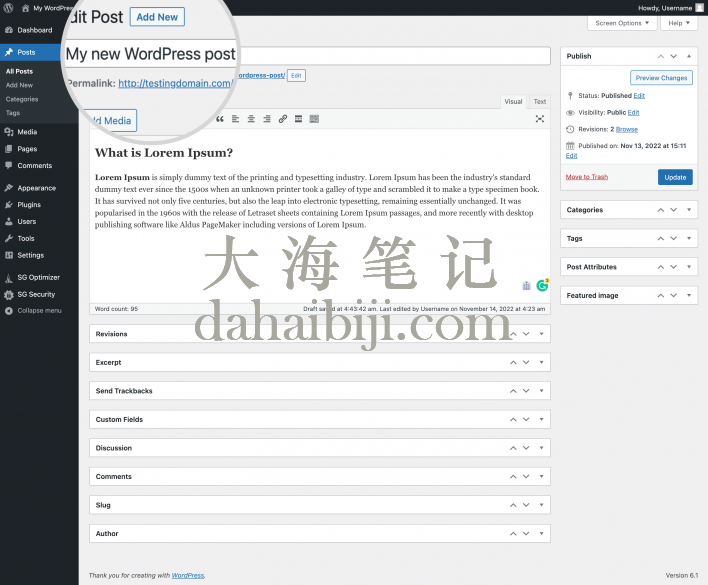Viewport: 708px width, 585px height.
Task: Open the Screen Options dropdown
Action: tap(622, 23)
